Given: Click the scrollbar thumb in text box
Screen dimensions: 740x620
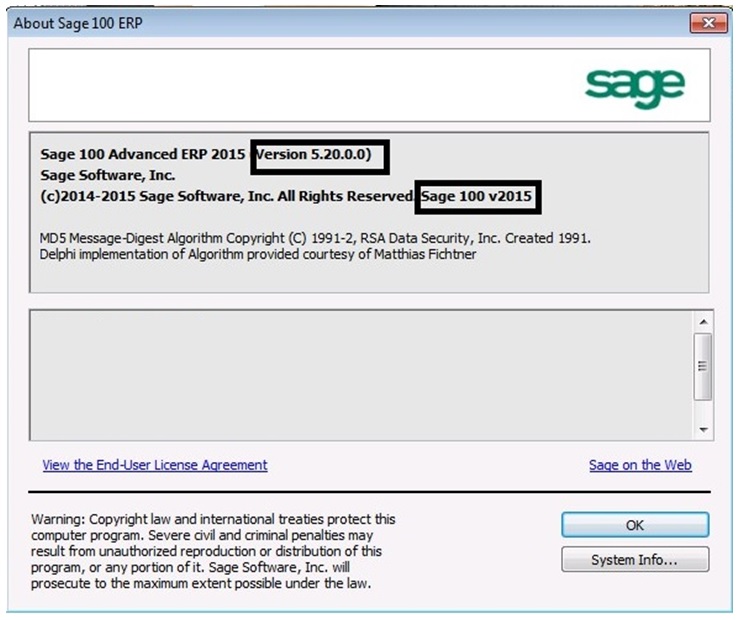Looking at the screenshot, I should [703, 367].
